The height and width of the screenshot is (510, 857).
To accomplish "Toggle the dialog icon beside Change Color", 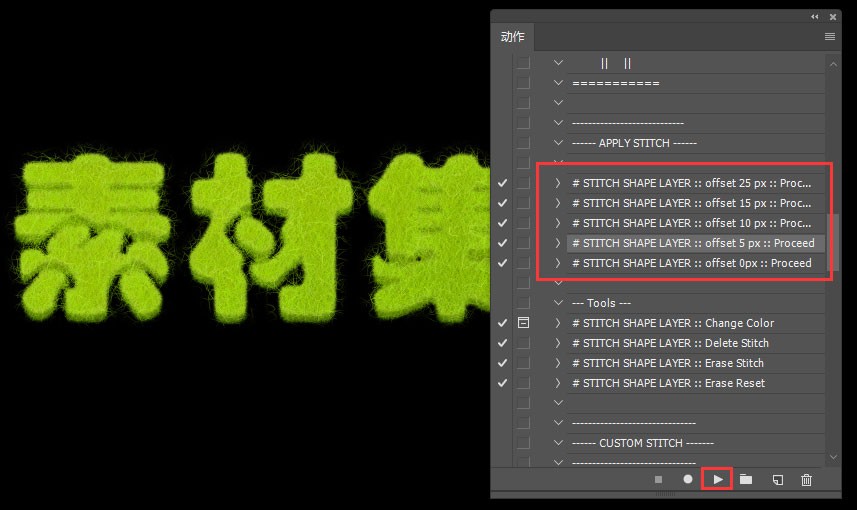I will [523, 323].
